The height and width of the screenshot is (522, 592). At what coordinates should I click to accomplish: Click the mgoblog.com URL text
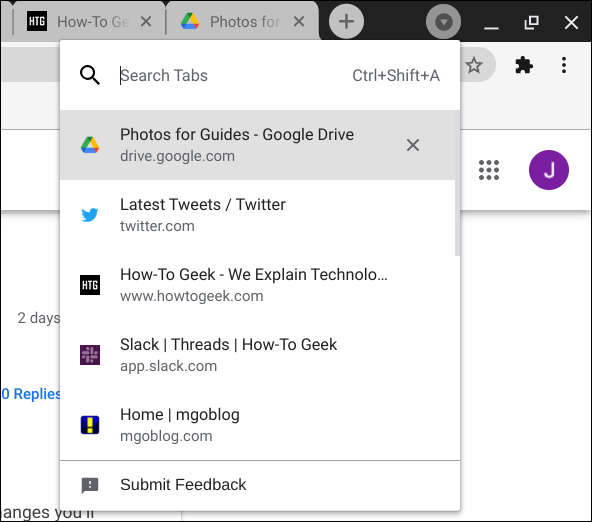tap(166, 436)
